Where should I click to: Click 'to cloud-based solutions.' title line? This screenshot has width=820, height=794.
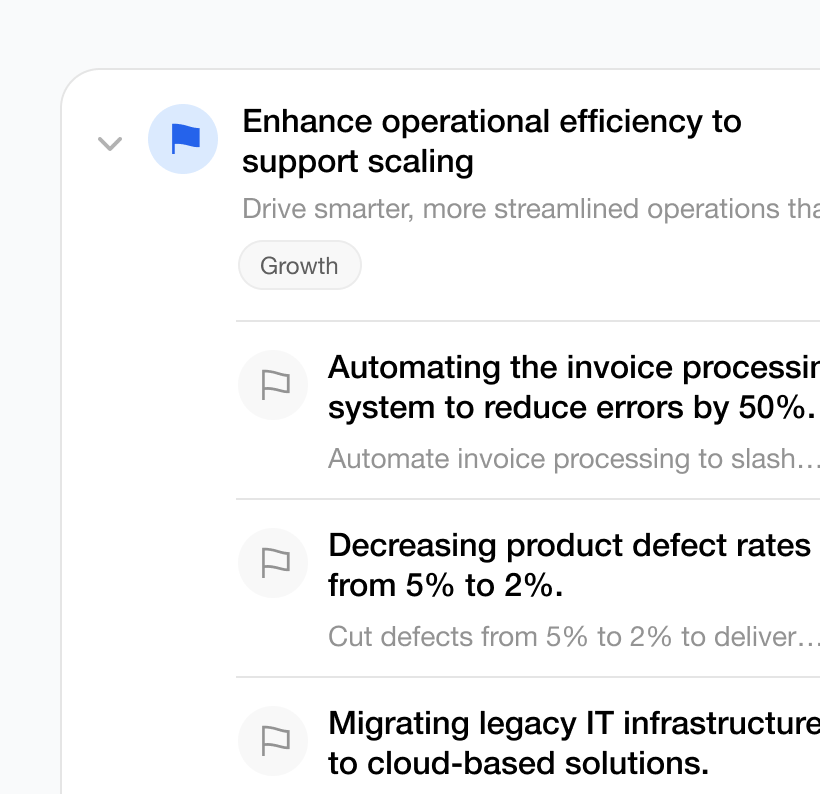[x=518, y=764]
